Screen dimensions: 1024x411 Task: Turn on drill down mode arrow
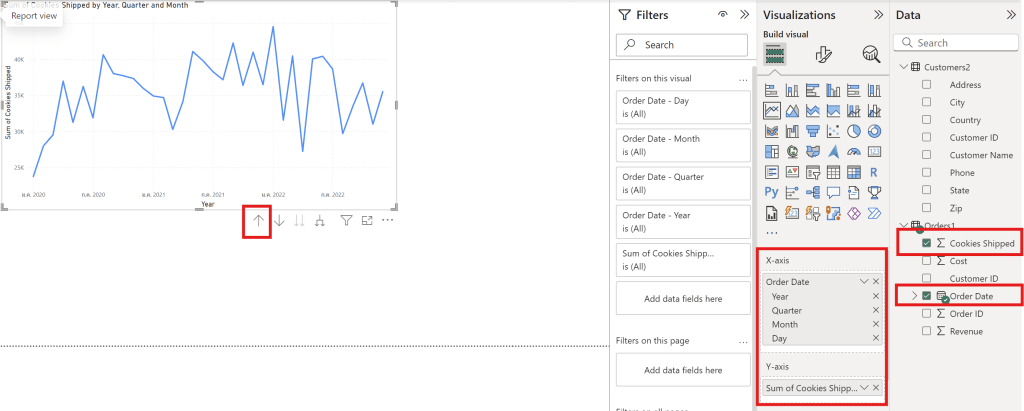tap(279, 220)
